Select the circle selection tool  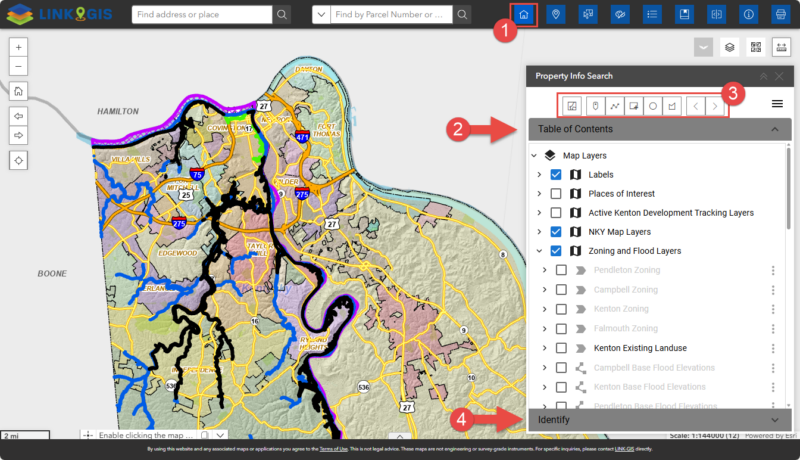[653, 106]
